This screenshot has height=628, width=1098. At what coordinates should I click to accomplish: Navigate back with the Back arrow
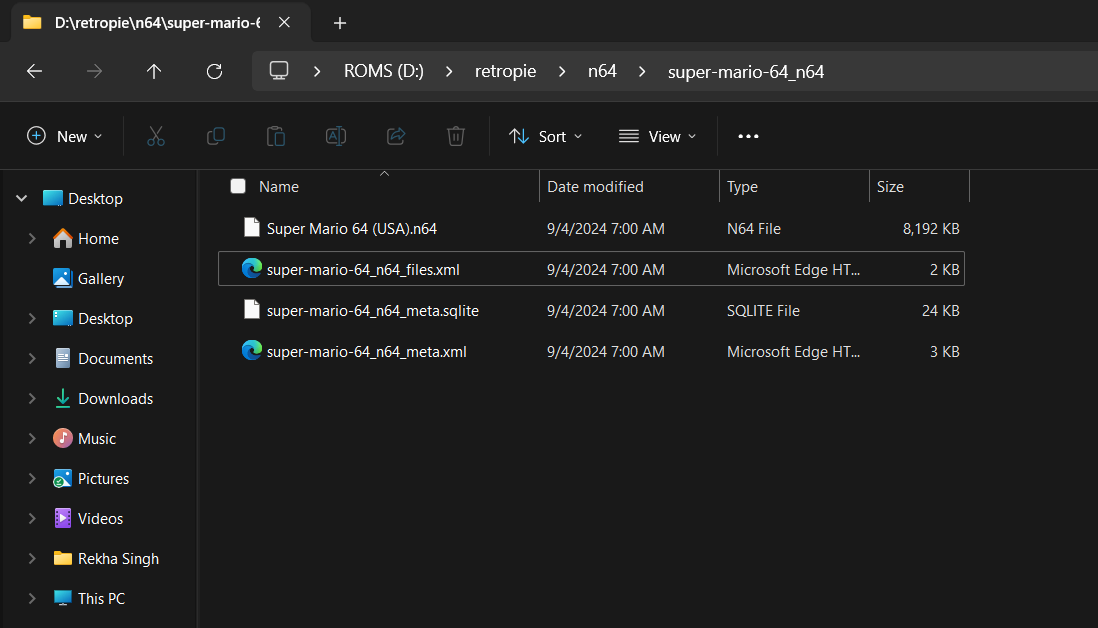point(34,71)
